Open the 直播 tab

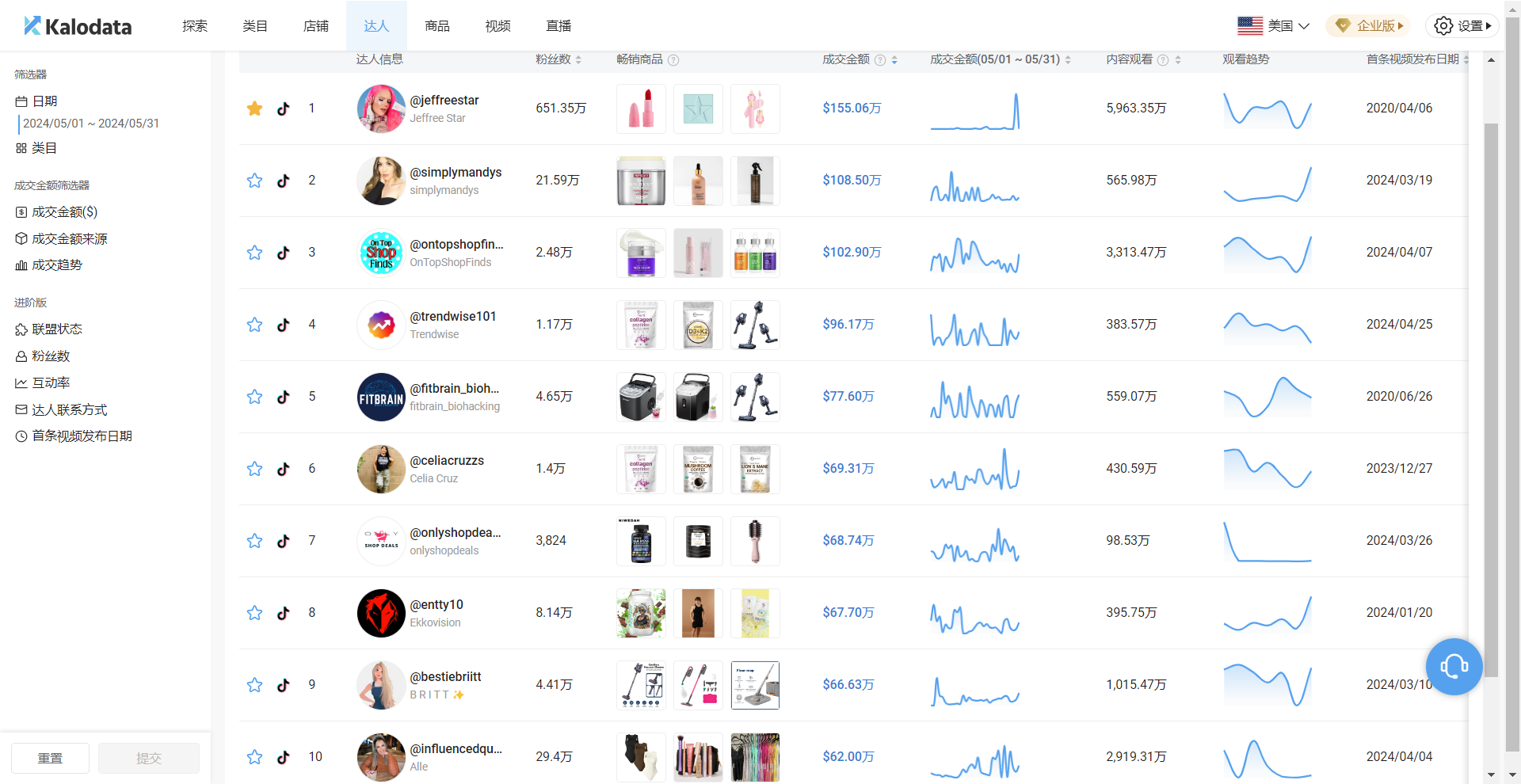point(558,26)
